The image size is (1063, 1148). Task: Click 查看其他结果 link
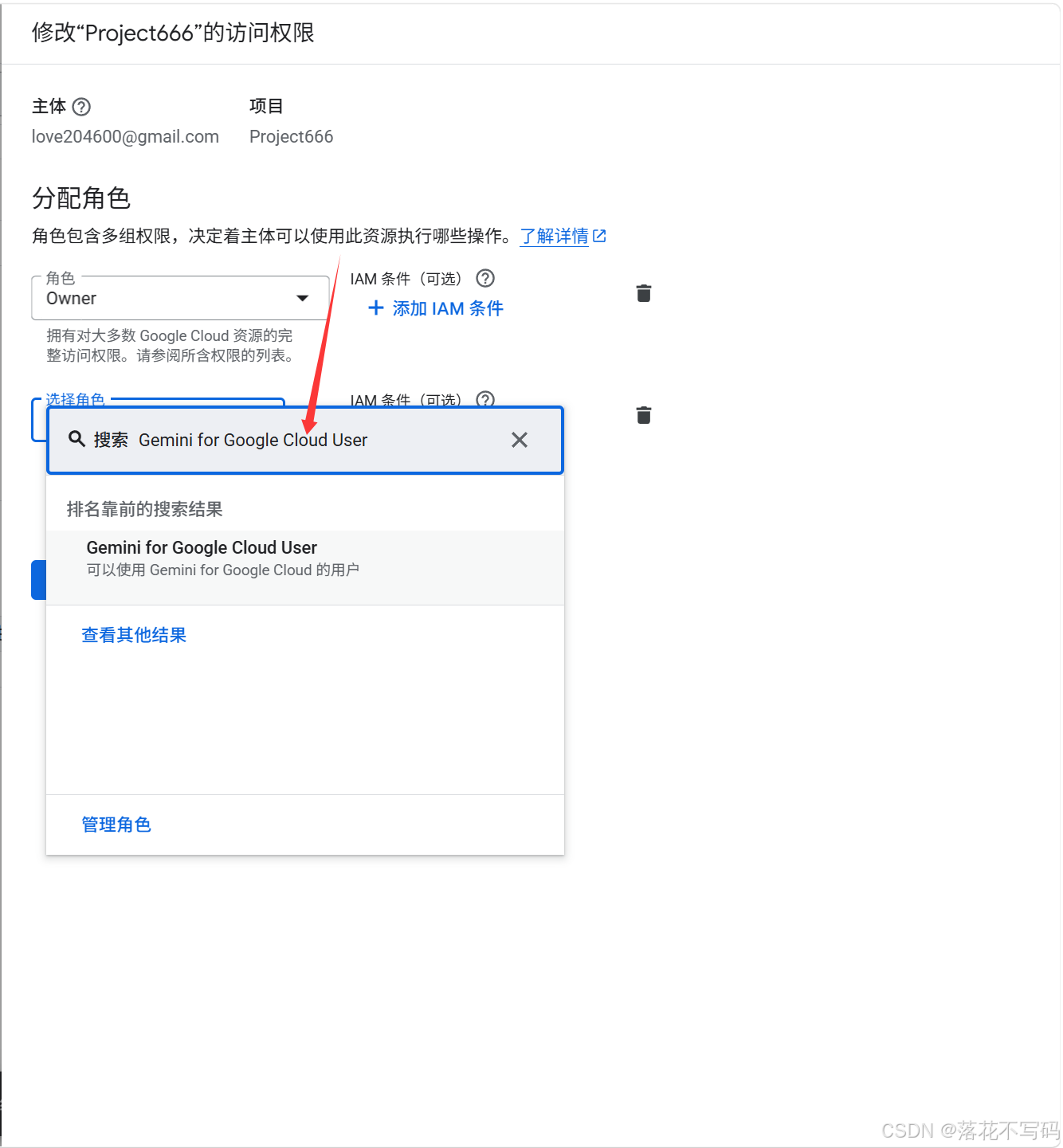(134, 635)
